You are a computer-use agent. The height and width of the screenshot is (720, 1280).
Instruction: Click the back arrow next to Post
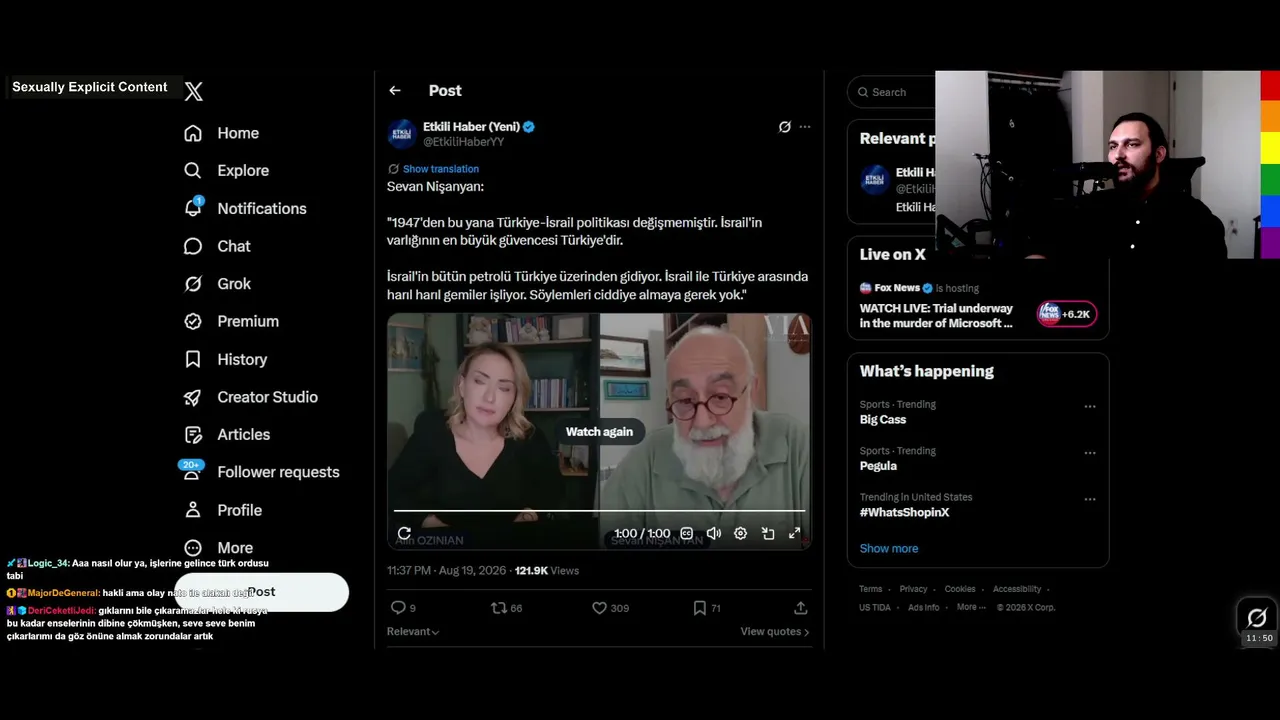[395, 90]
